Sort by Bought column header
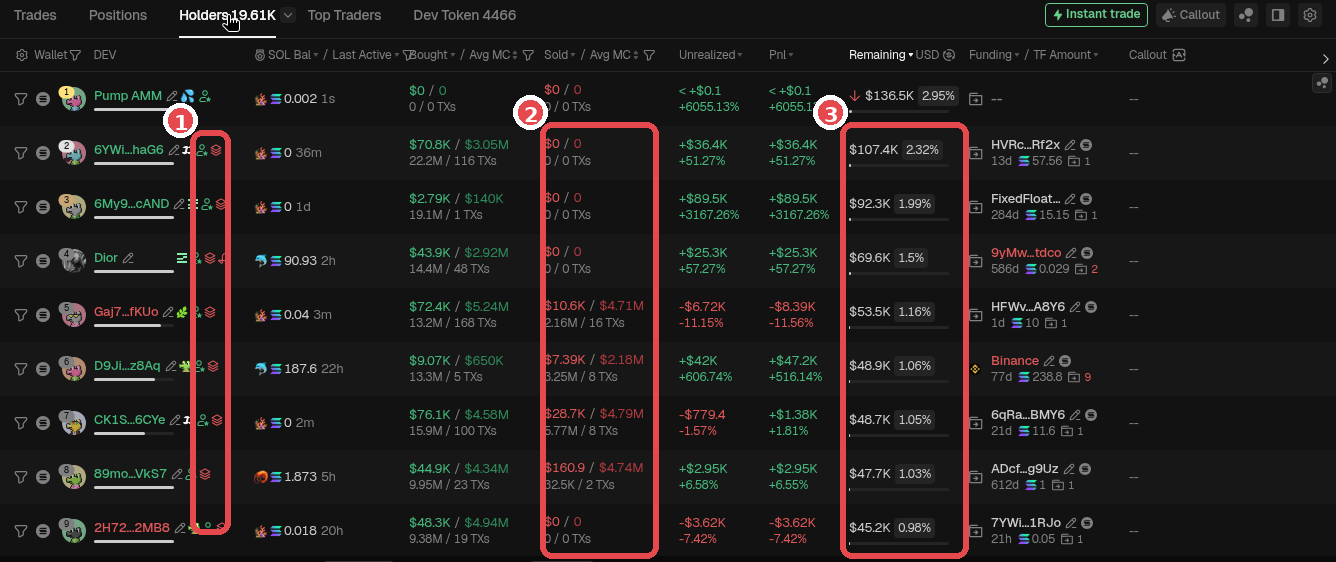1336x562 pixels. [x=432, y=55]
